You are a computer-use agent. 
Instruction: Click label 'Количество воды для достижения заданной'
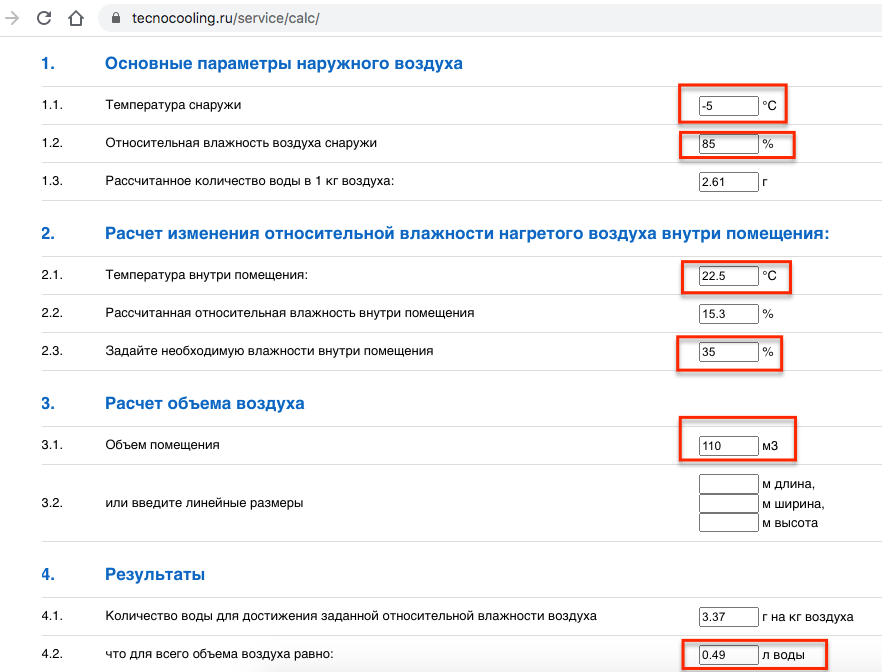coord(351,616)
